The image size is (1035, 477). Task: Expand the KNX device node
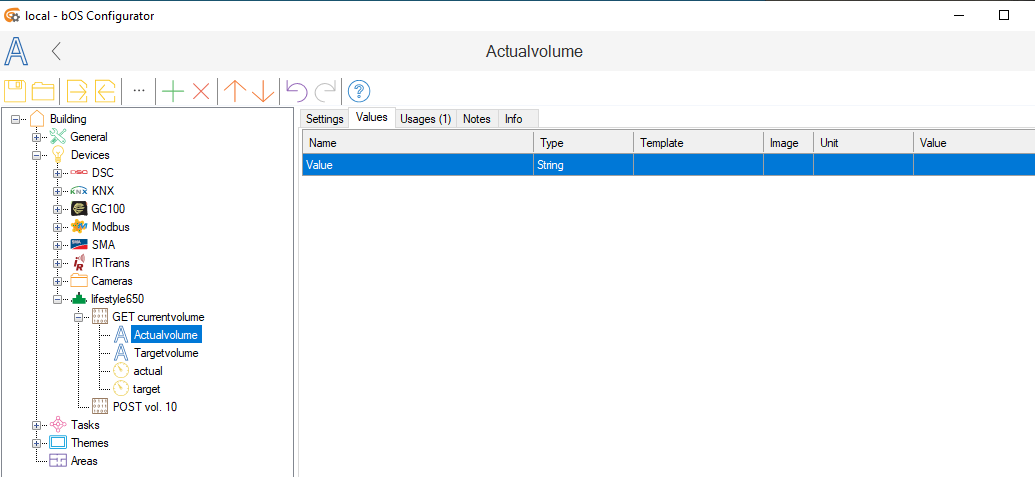(57, 191)
